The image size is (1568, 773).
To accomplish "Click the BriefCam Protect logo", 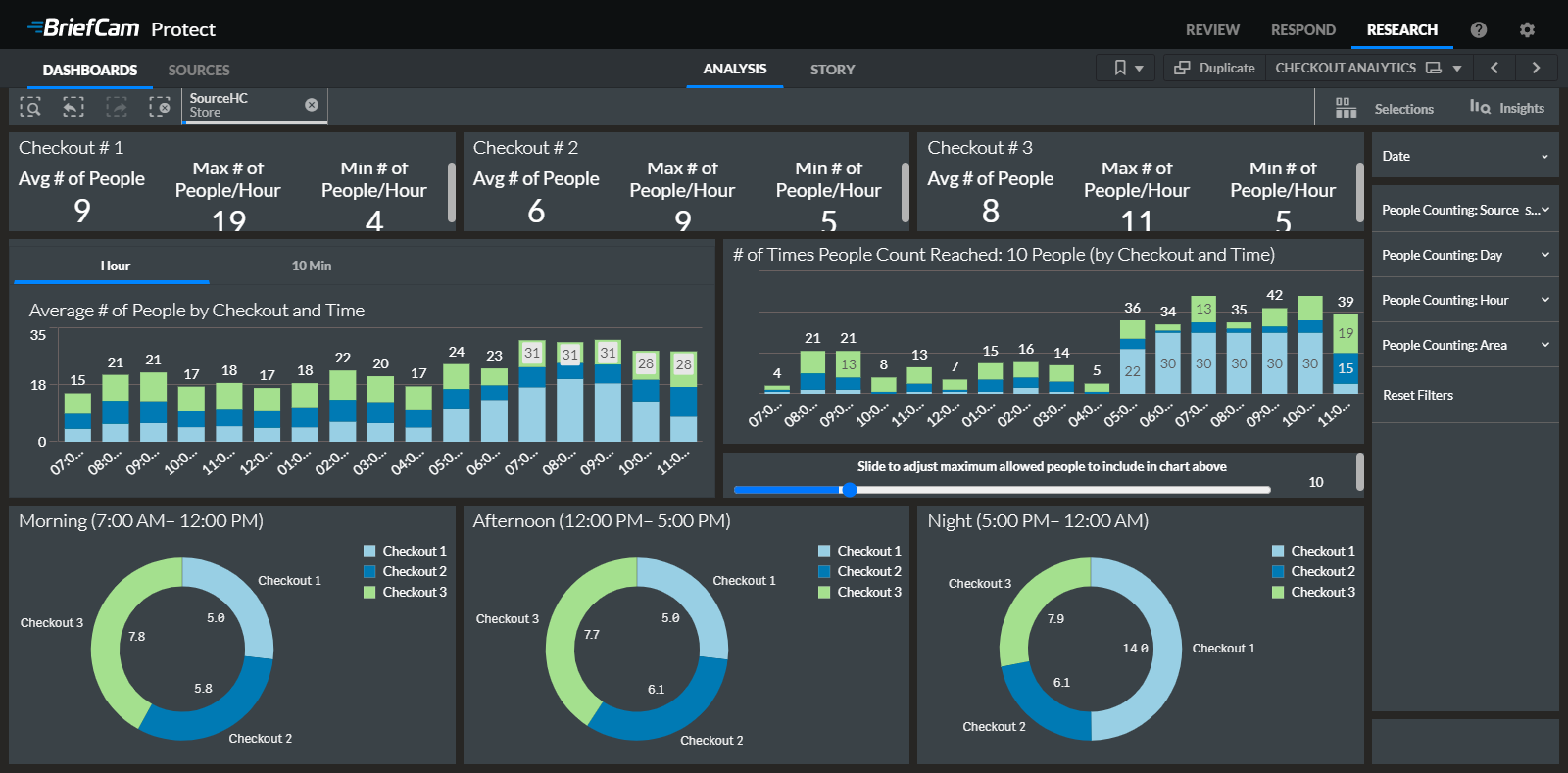I will (x=122, y=28).
